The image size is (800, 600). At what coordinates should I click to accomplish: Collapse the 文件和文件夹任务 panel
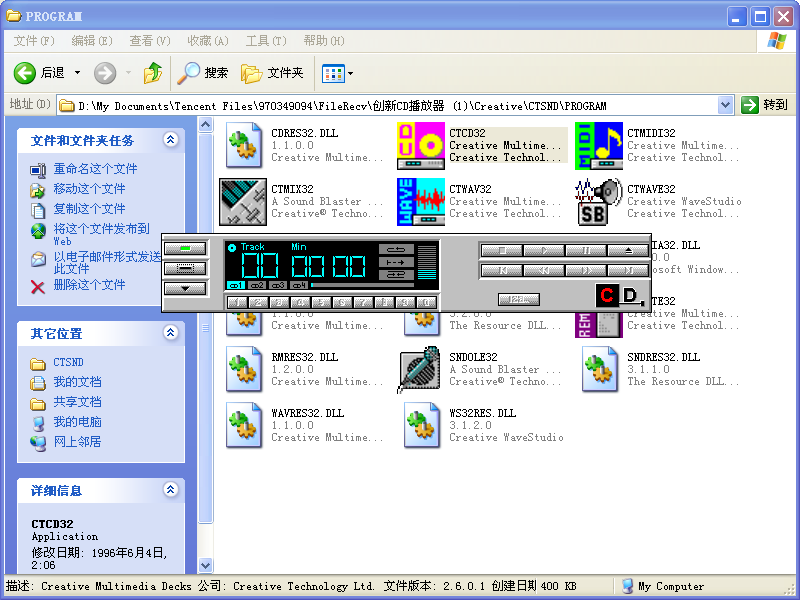[170, 140]
